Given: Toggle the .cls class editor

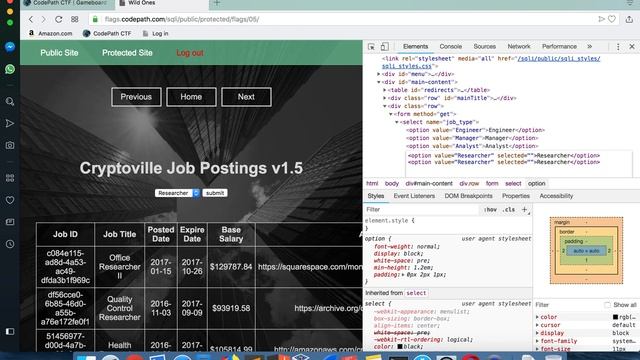Looking at the screenshot, I should pyautogui.click(x=509, y=209).
